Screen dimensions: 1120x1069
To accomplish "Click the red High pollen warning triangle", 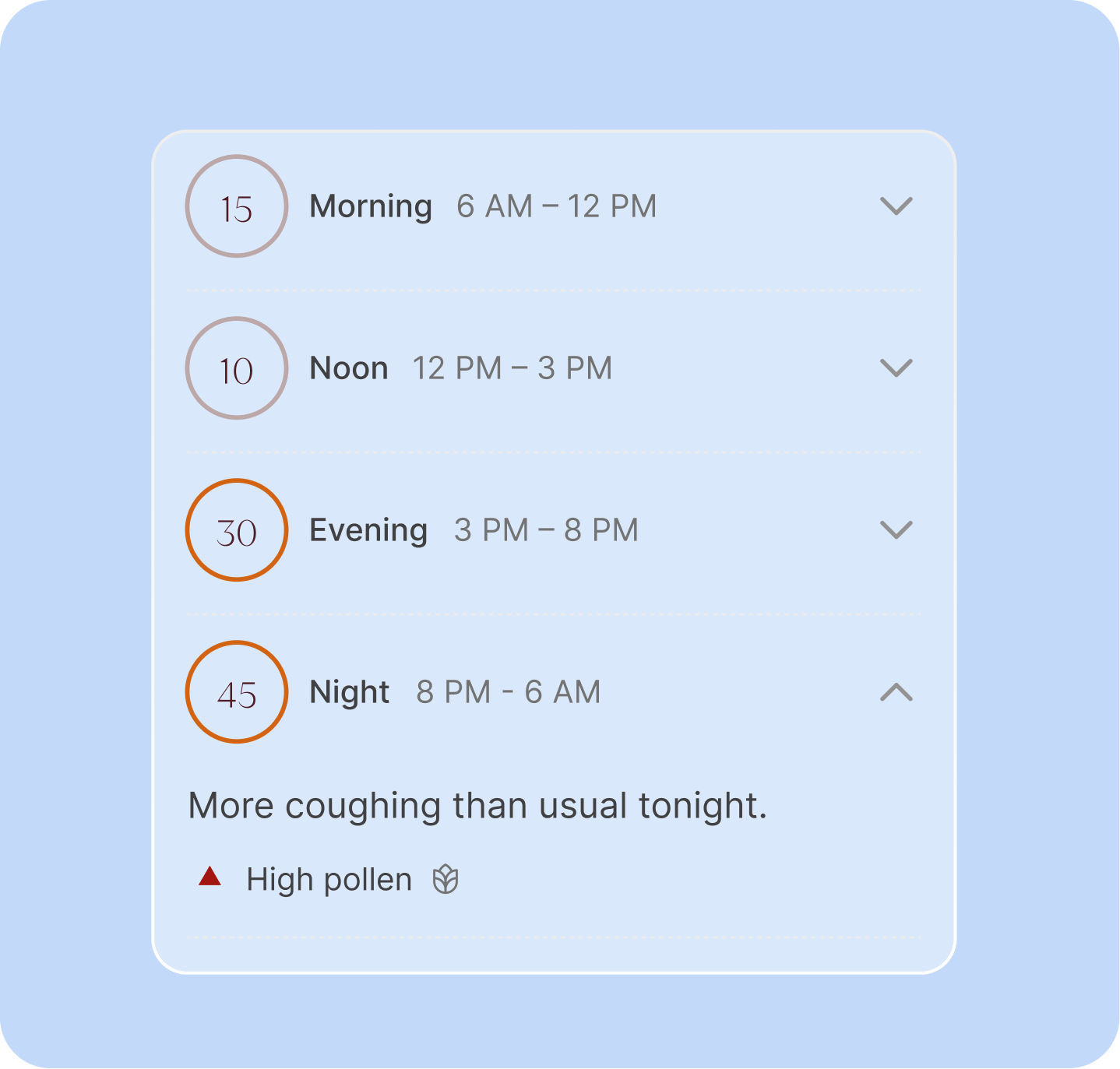I will tap(210, 877).
